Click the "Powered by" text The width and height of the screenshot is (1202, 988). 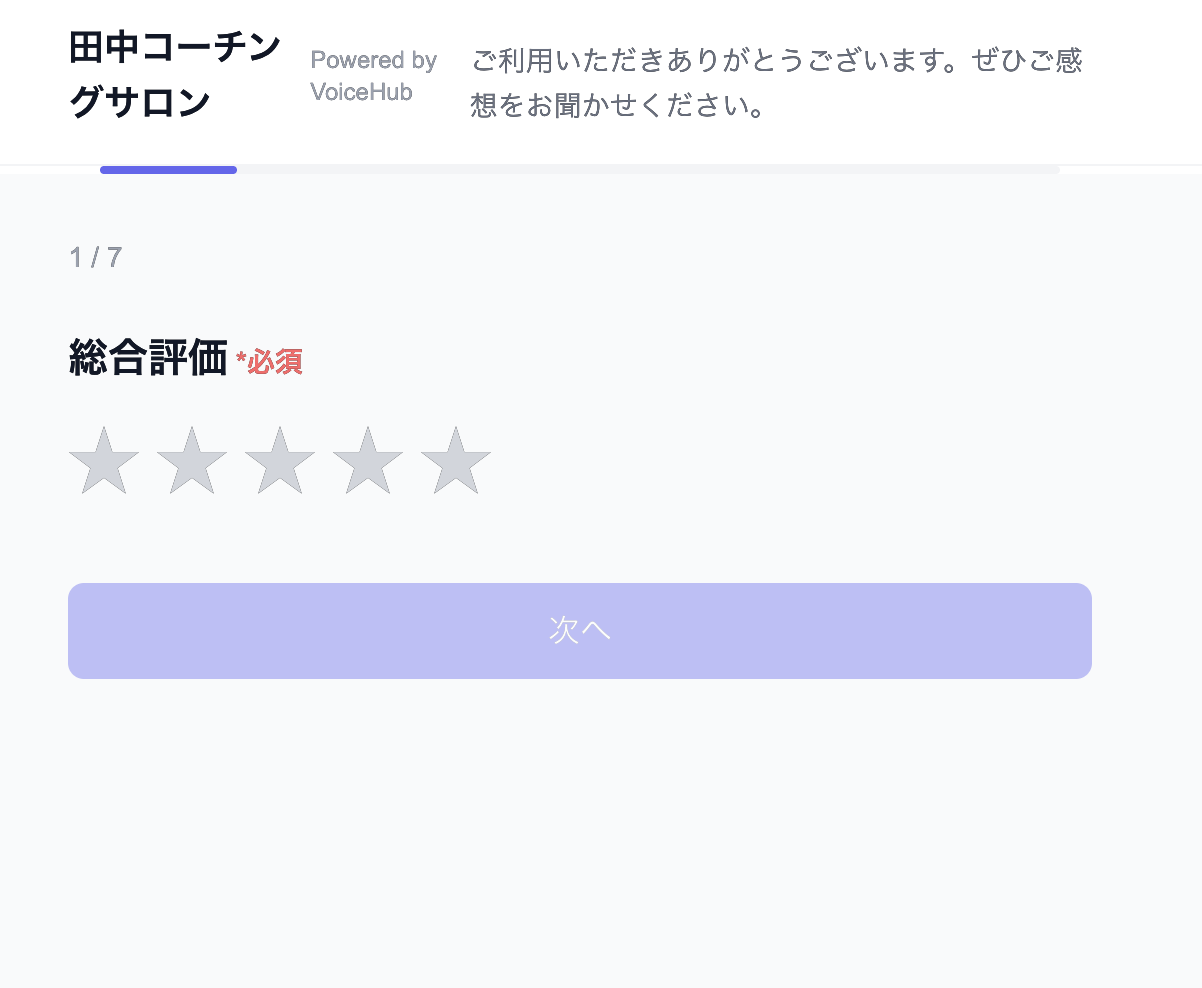tap(374, 61)
